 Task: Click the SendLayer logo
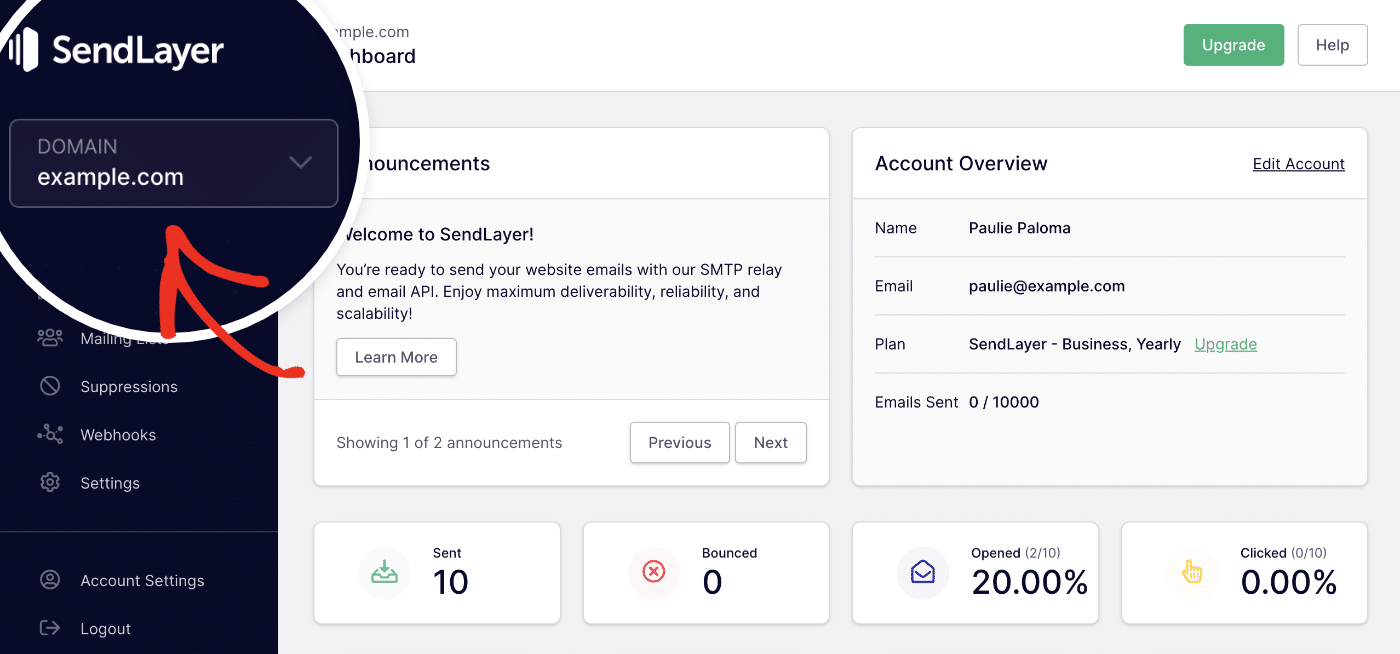117,48
